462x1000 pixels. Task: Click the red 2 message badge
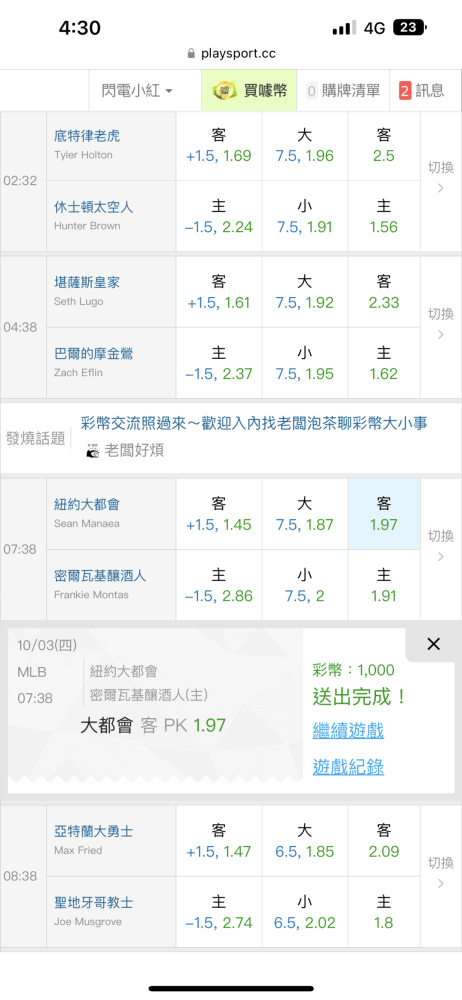pyautogui.click(x=405, y=91)
